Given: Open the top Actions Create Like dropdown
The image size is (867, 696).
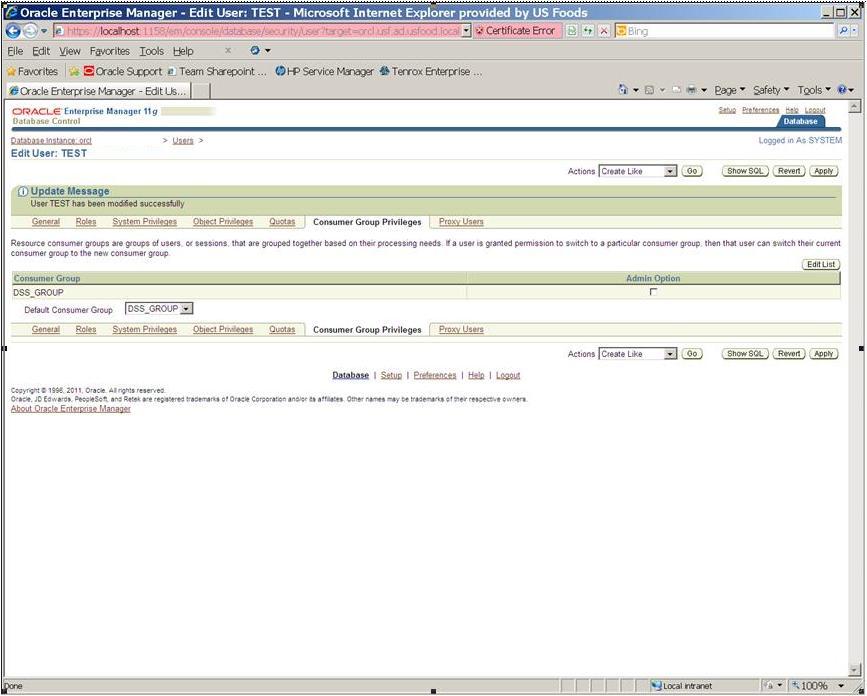Looking at the screenshot, I should tap(638, 171).
